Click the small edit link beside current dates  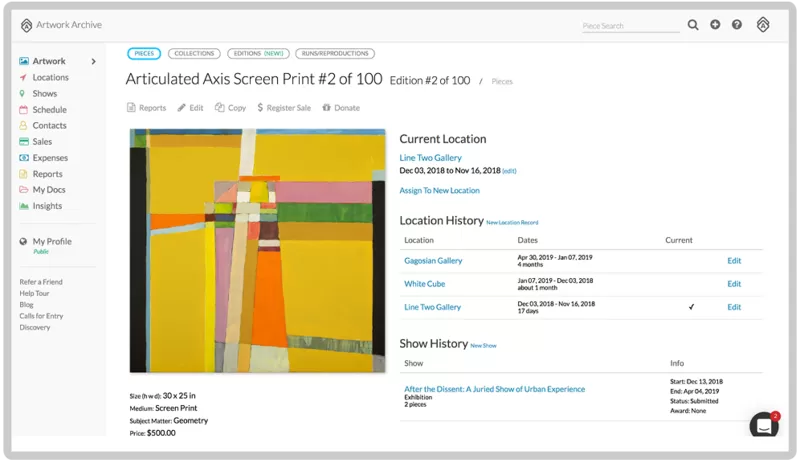tap(509, 171)
